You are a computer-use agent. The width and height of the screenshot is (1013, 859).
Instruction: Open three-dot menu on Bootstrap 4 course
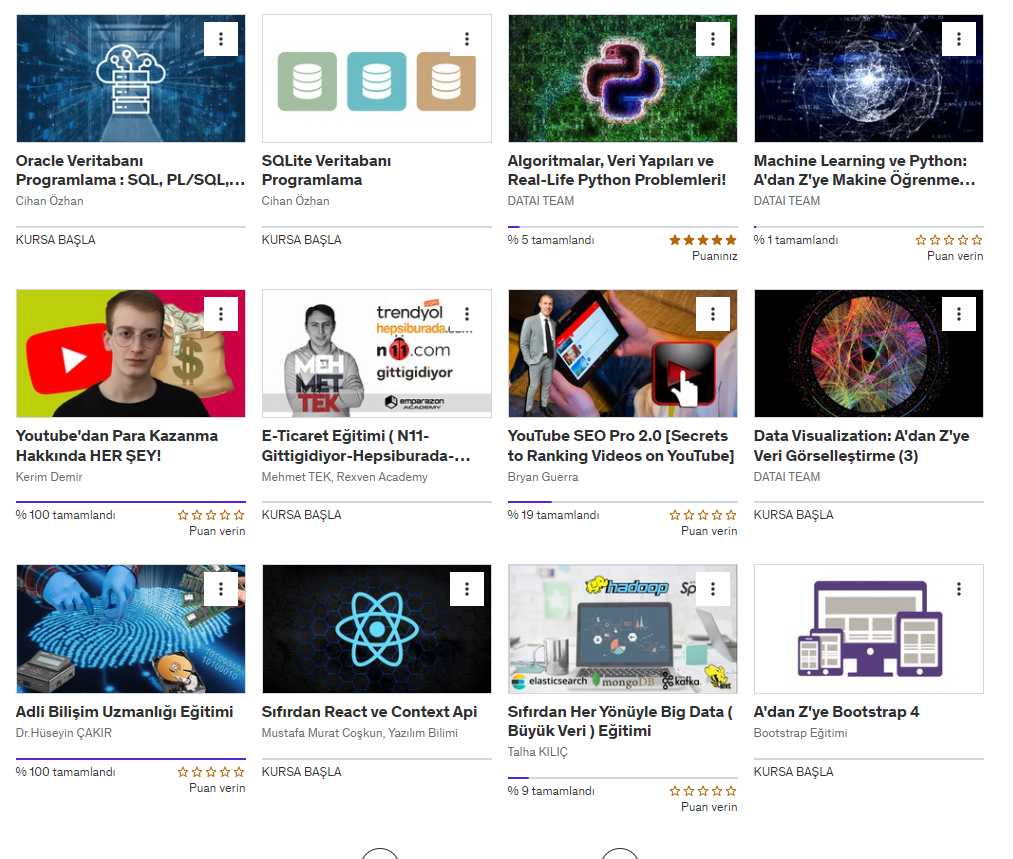959,589
